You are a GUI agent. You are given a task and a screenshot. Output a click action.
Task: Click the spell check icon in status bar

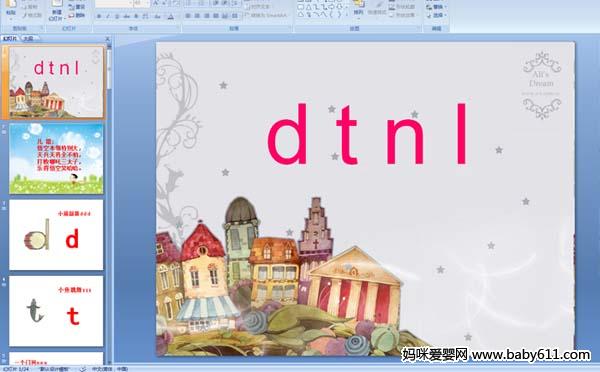[83, 369]
